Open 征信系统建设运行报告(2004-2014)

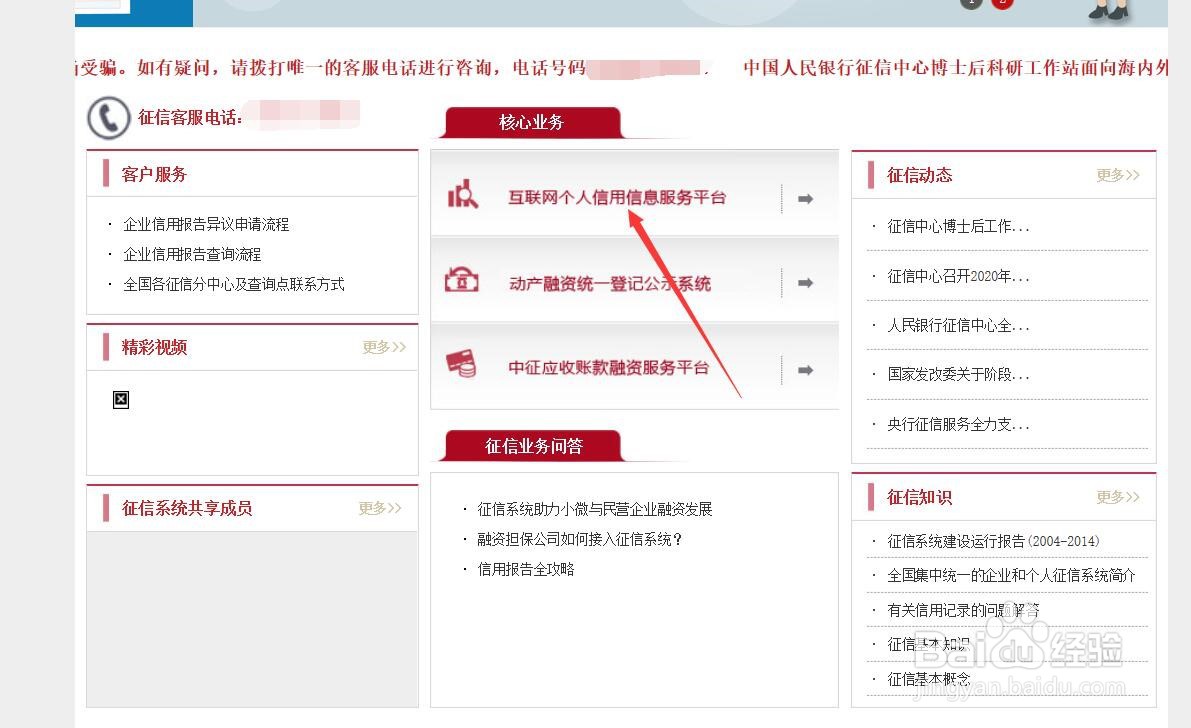click(x=994, y=541)
